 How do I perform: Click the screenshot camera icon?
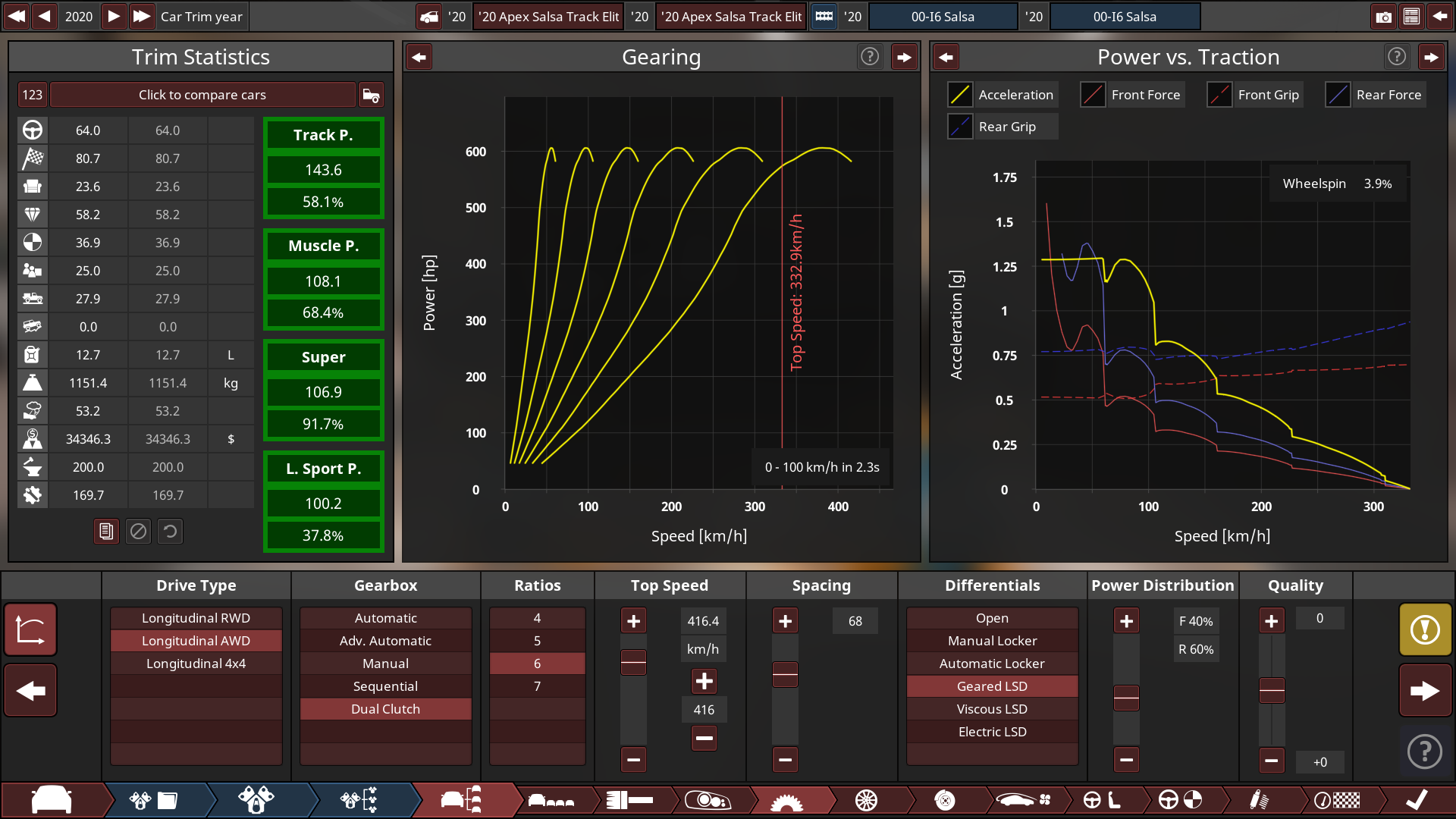(x=1383, y=17)
